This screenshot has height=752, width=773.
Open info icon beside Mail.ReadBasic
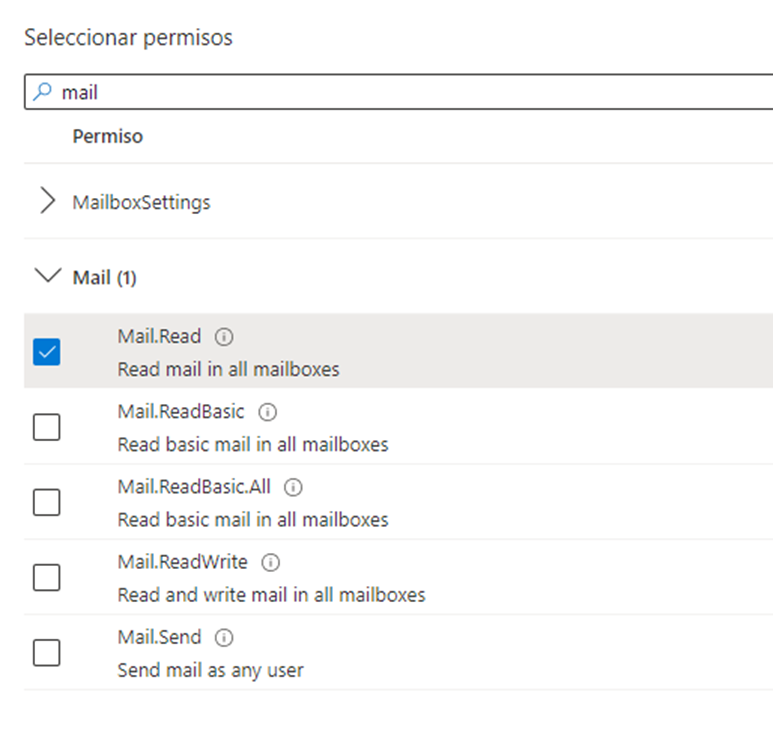pyautogui.click(x=268, y=412)
